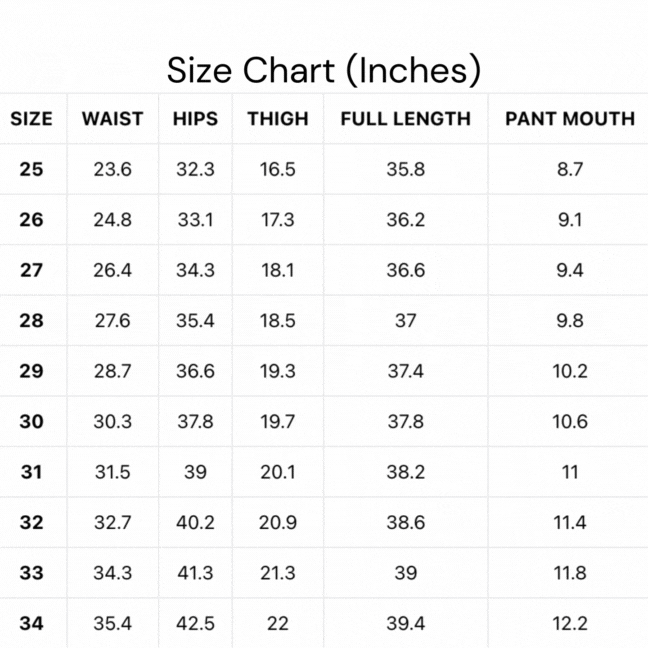This screenshot has width=648, height=648.
Task: Click the hips value 41.3
Action: (195, 573)
